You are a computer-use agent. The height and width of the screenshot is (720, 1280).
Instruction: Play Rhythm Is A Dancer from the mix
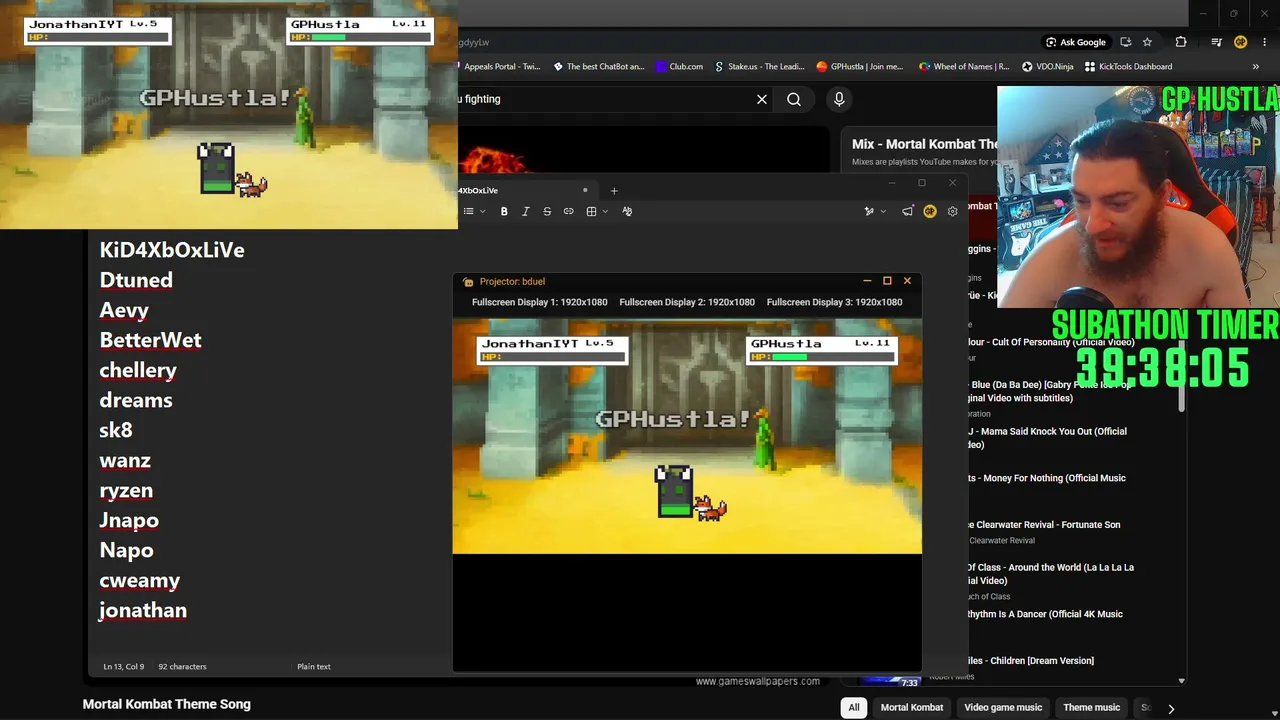pyautogui.click(x=1045, y=614)
